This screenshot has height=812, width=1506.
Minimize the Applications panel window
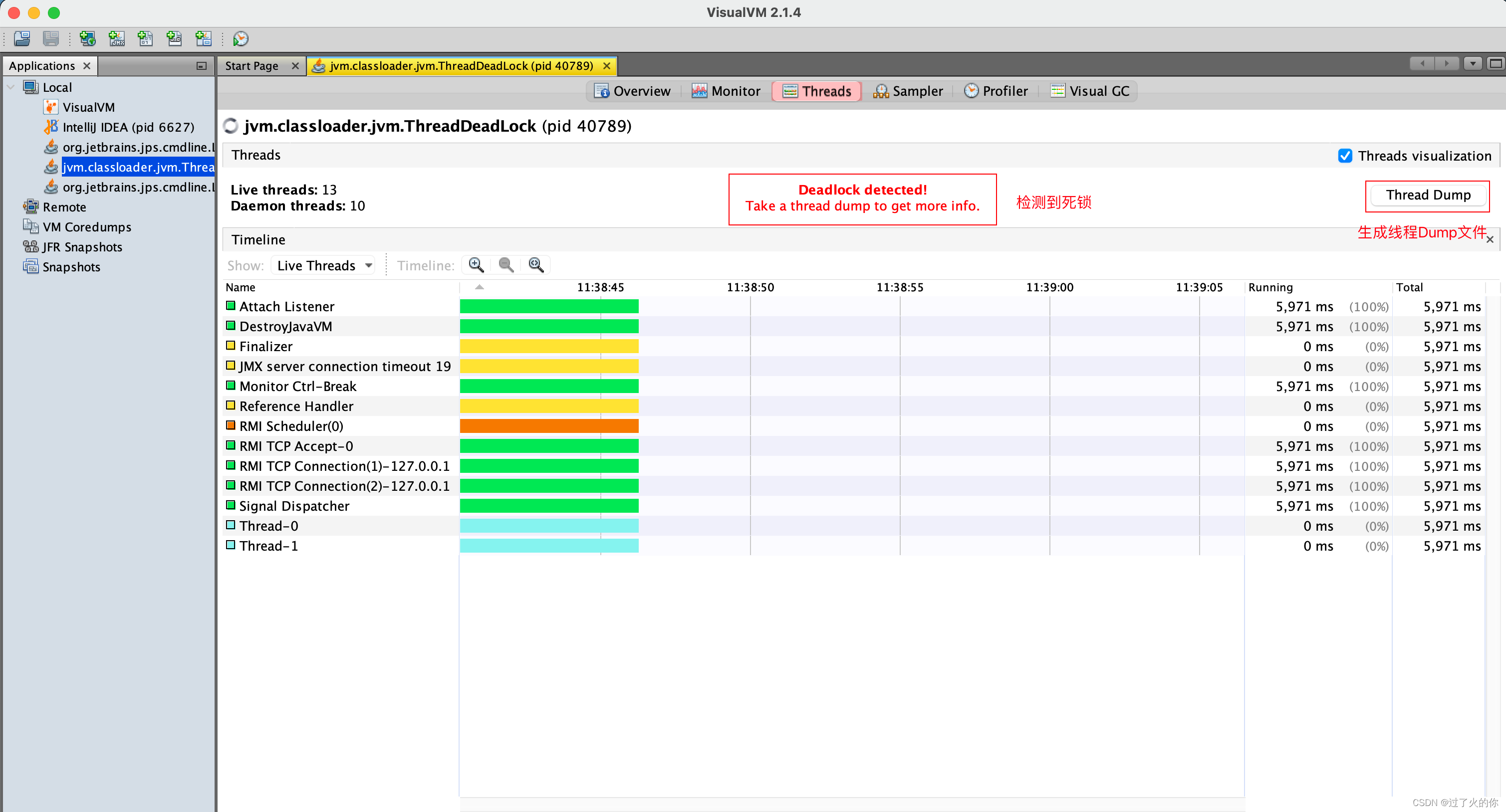pos(201,66)
